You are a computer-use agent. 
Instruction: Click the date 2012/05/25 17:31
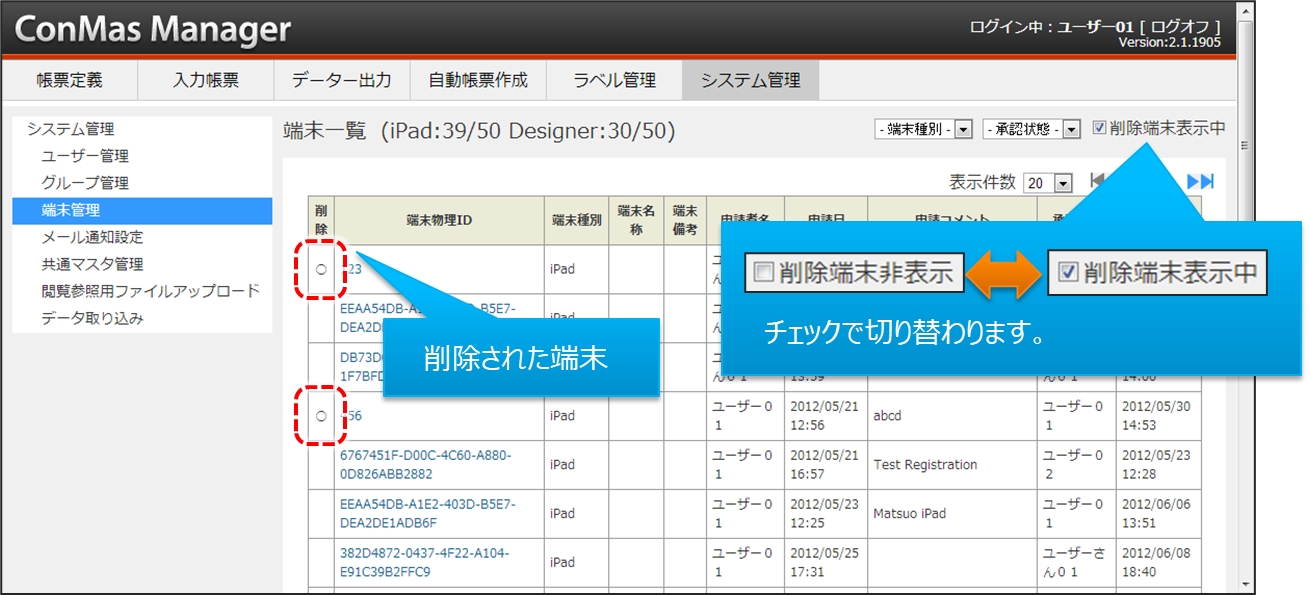click(x=824, y=562)
